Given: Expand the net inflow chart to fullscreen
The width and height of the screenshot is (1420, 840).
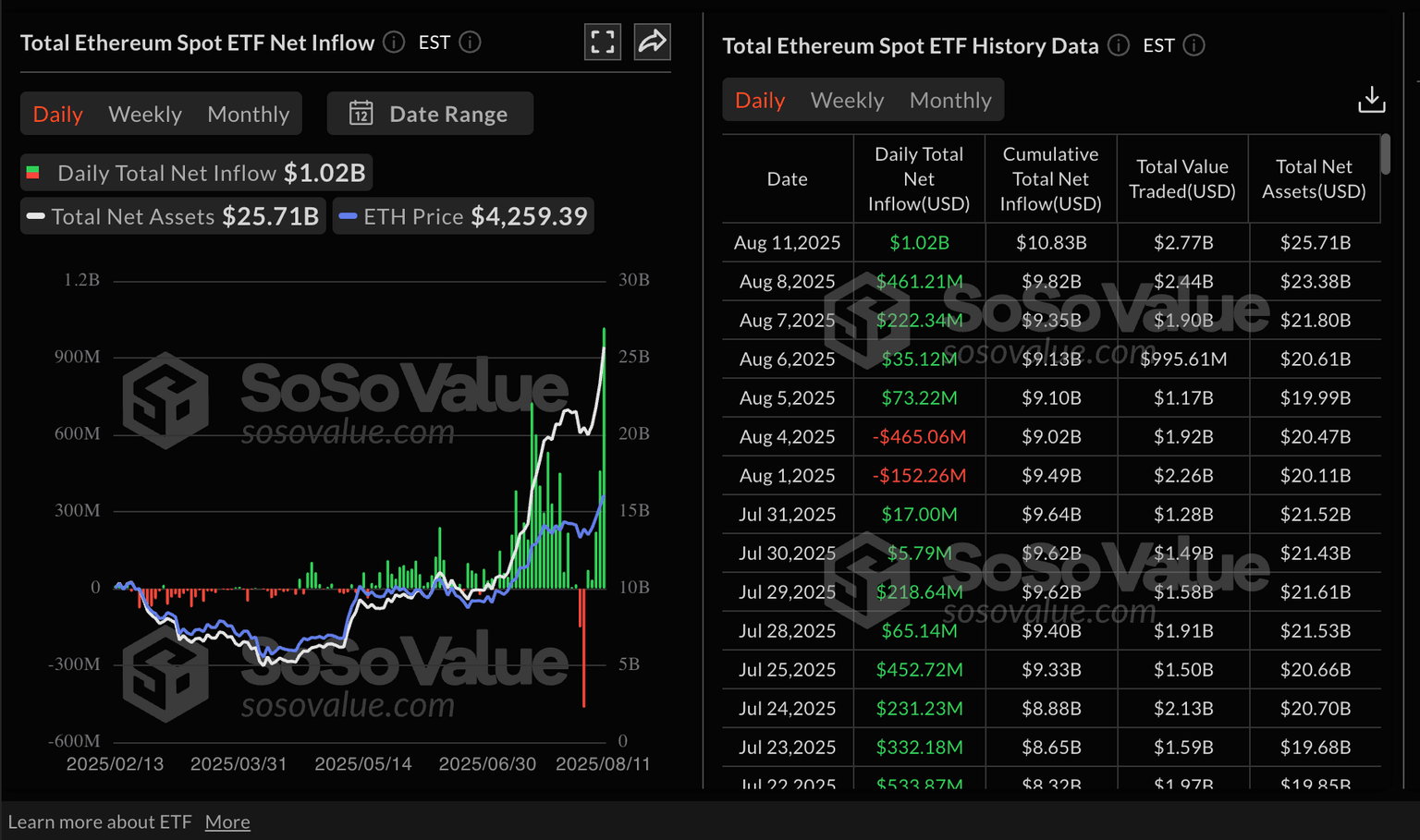Looking at the screenshot, I should 603,42.
